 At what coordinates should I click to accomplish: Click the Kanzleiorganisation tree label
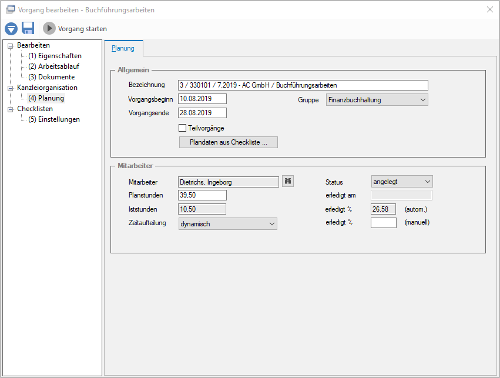47,88
